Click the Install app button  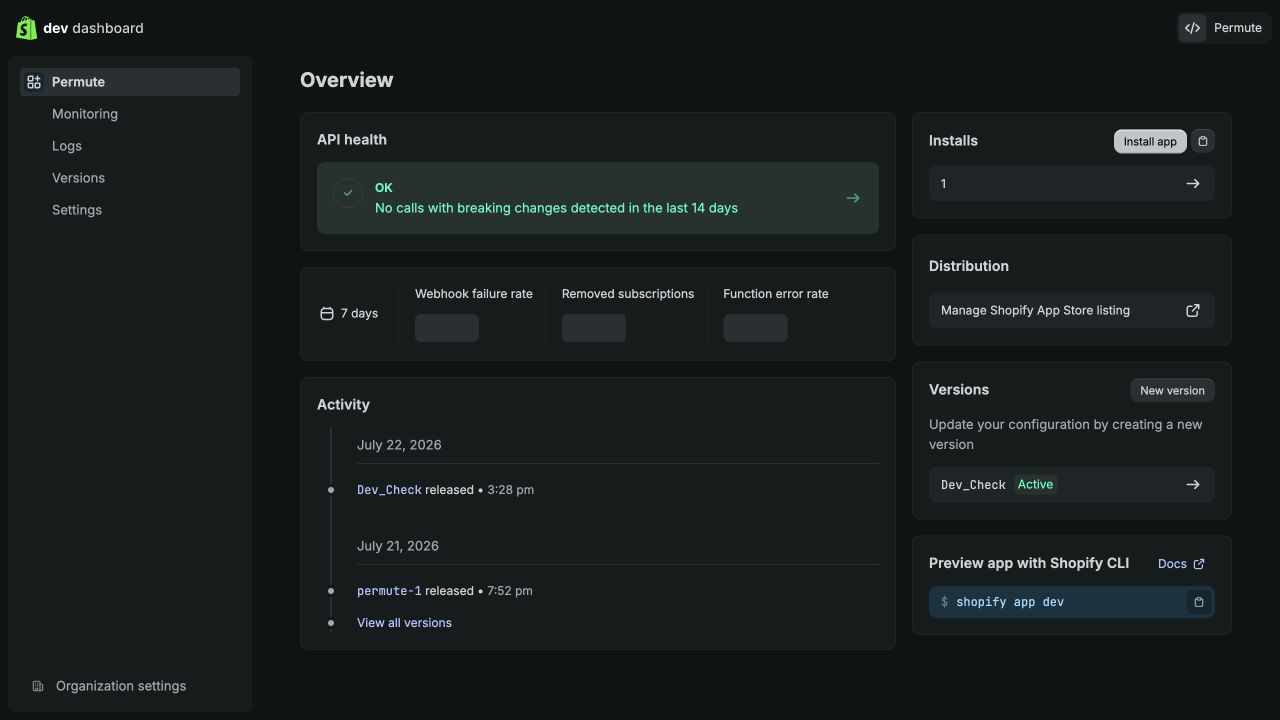coord(1150,141)
